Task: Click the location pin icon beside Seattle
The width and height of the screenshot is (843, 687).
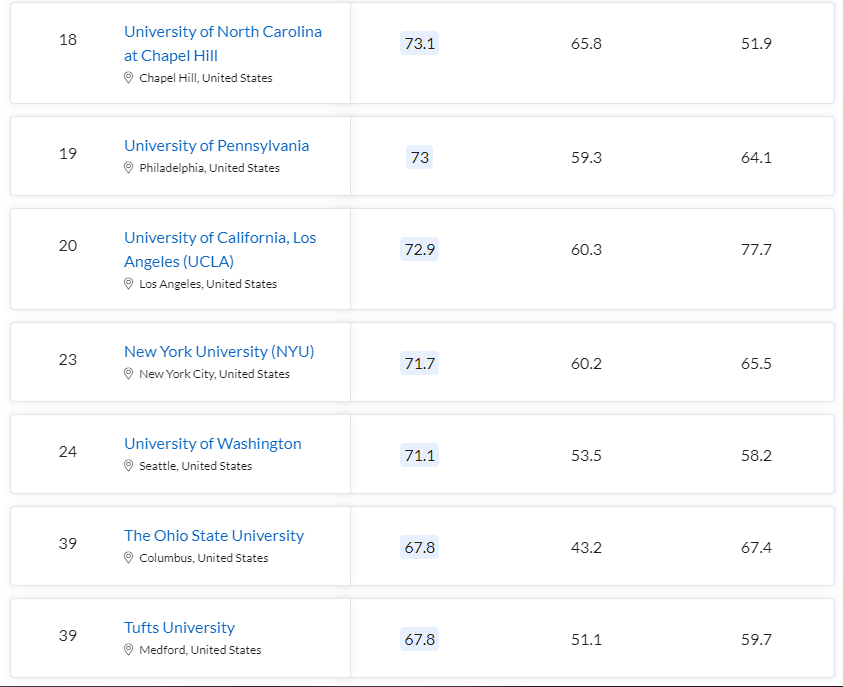Action: (129, 466)
